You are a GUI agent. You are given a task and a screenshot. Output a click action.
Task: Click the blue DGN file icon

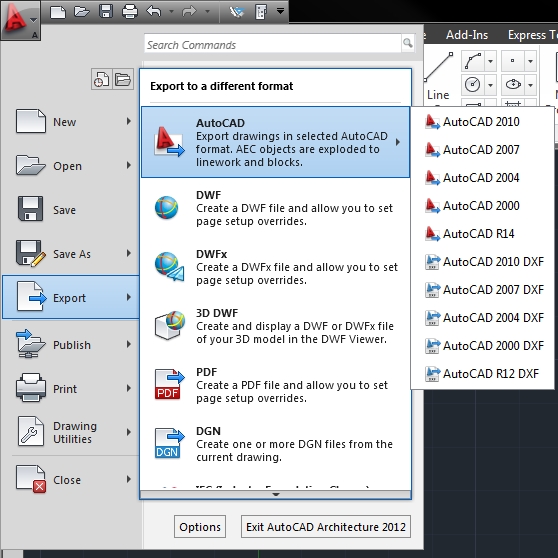pyautogui.click(x=169, y=443)
